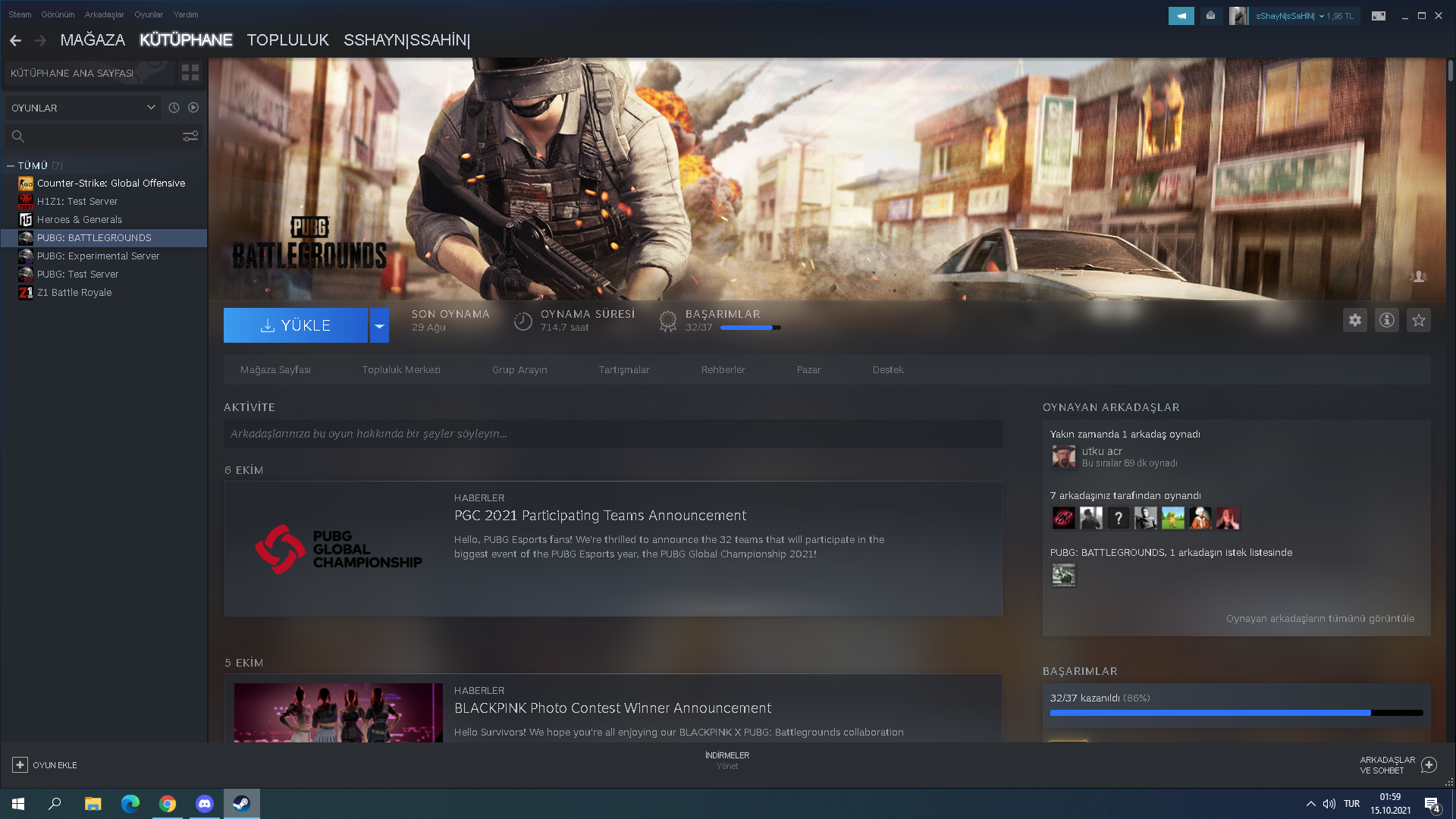Switch to Big Picture mode icon
The width and height of the screenshot is (1456, 819).
[1379, 16]
